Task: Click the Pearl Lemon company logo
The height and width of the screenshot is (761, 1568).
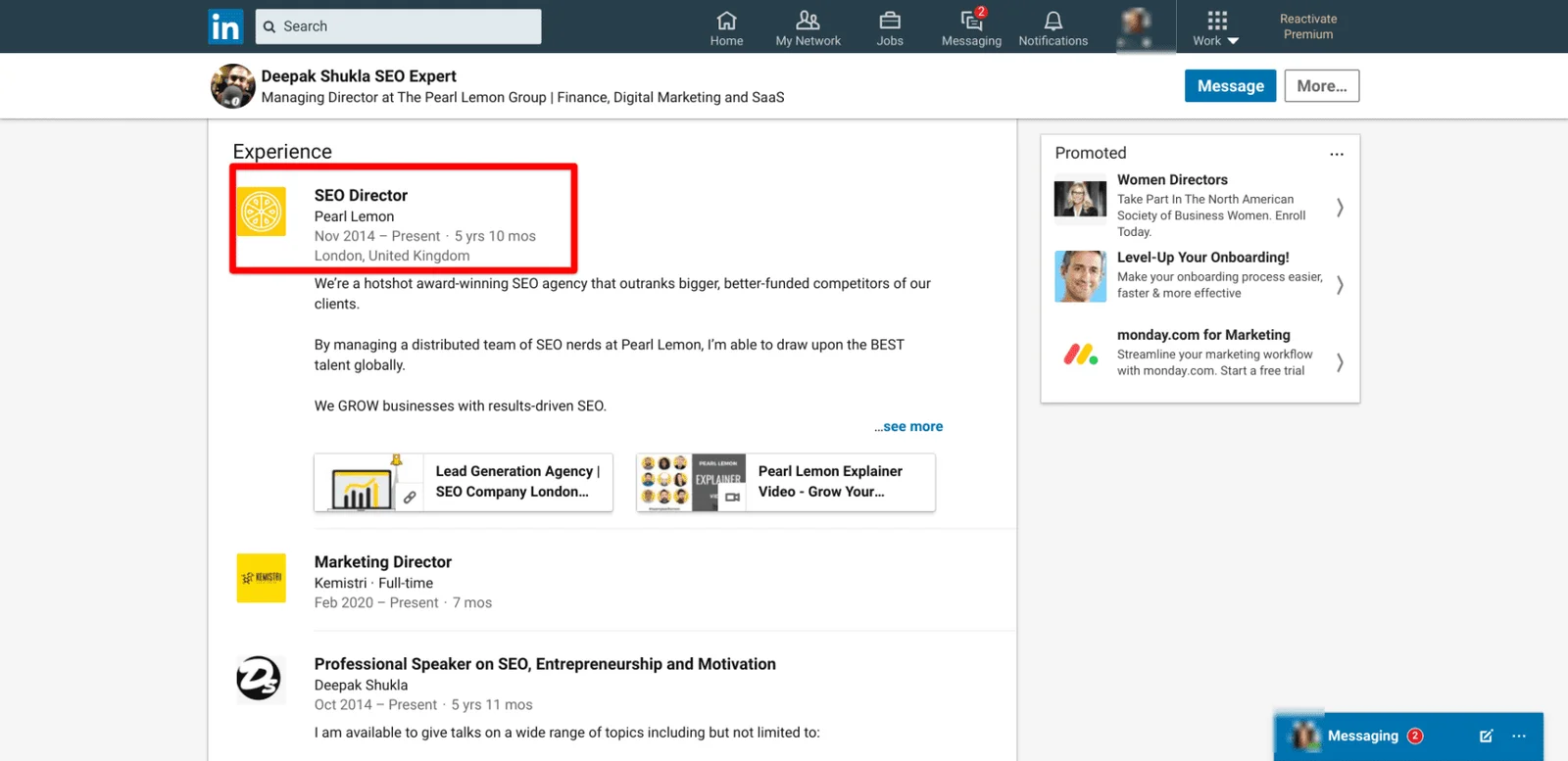Action: 262,212
